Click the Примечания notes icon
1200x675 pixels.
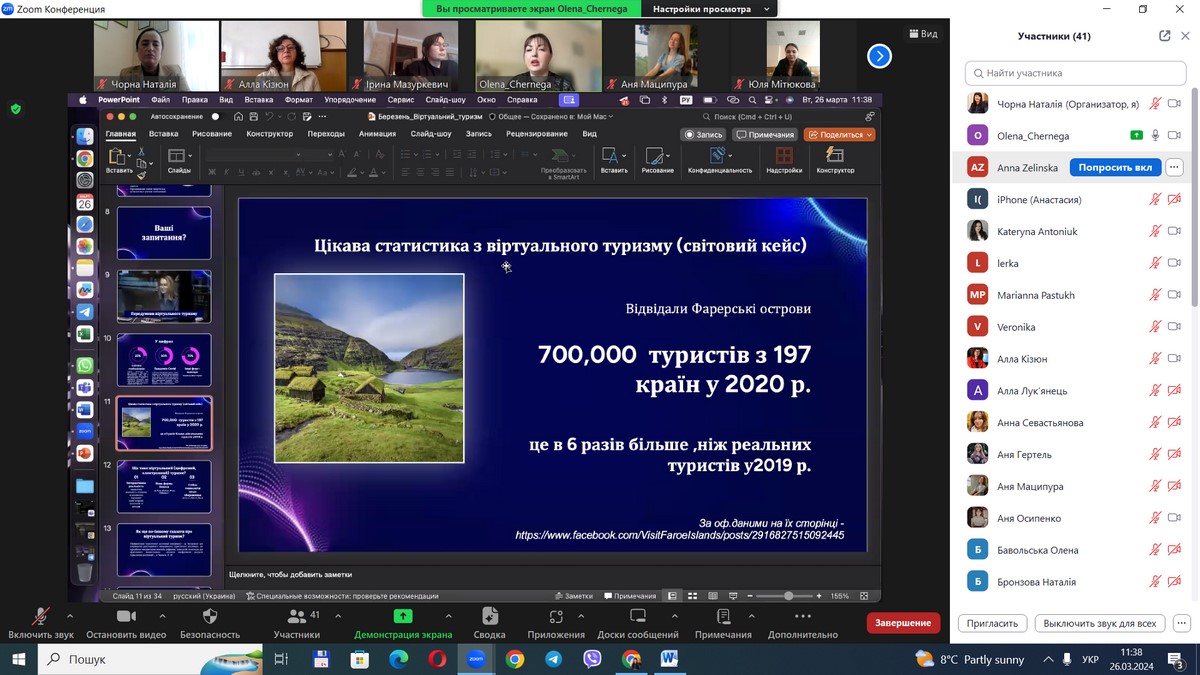(723, 617)
